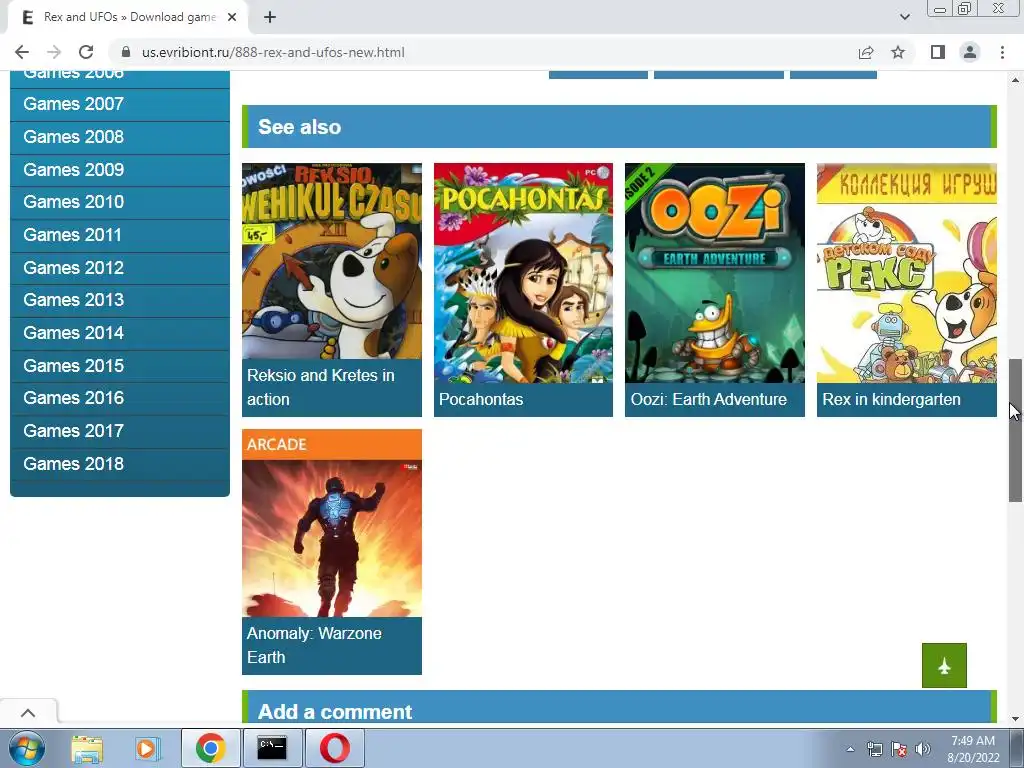Open Games 2010 category
The height and width of the screenshot is (768, 1024).
(120, 202)
